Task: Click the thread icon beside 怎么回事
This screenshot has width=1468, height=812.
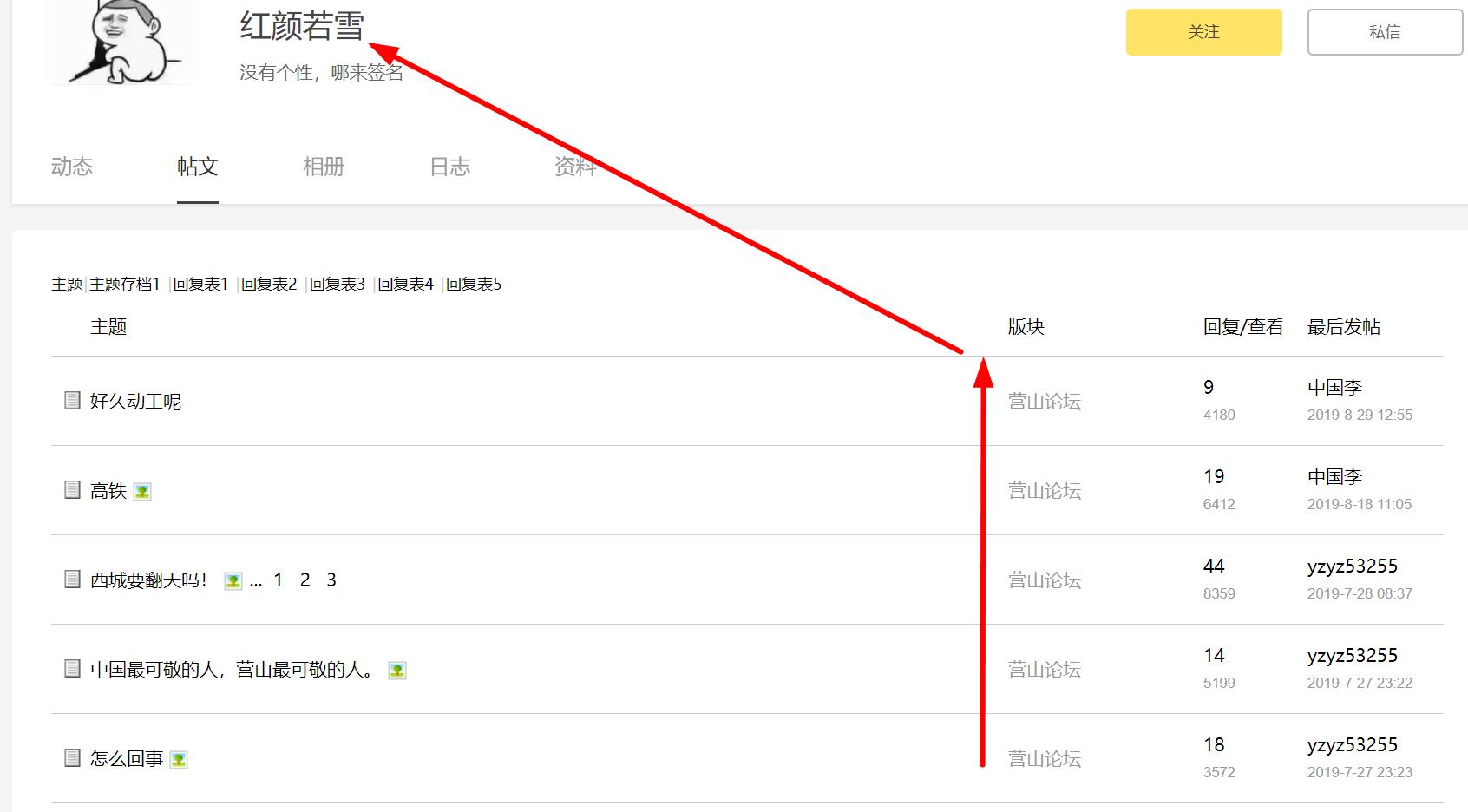Action: tap(73, 757)
